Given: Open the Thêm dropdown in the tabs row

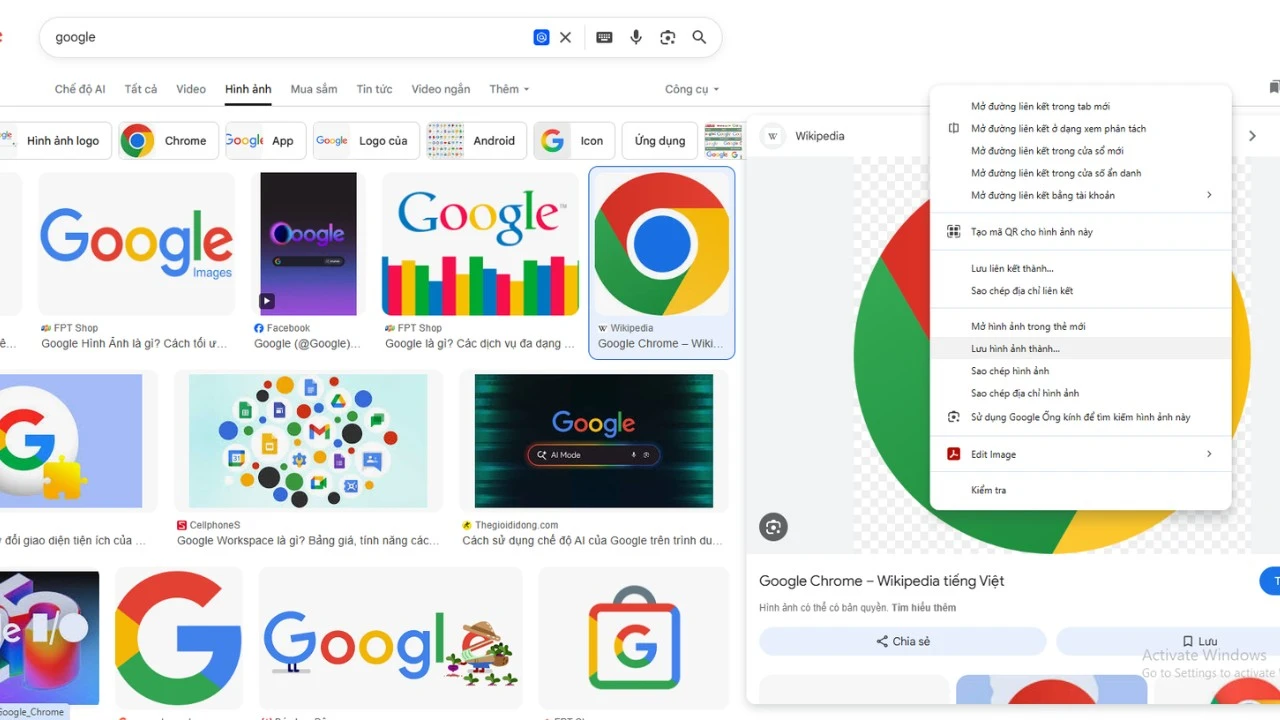Looking at the screenshot, I should click(508, 89).
